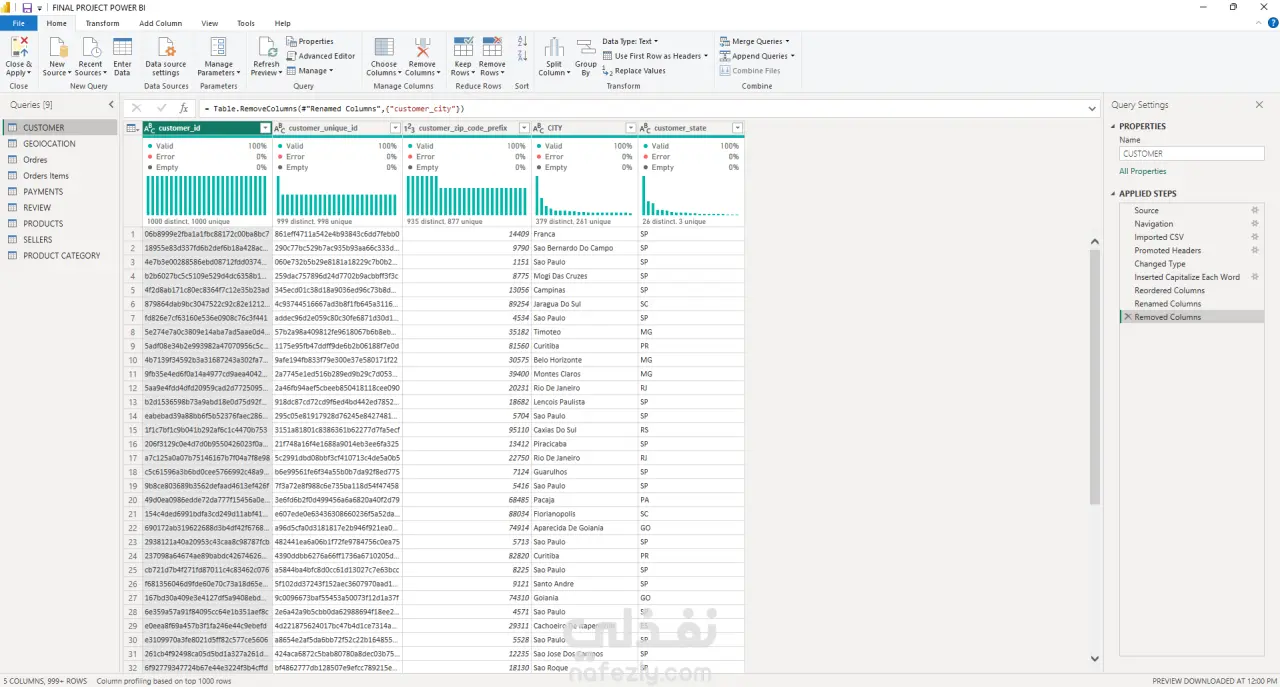Click the Keep Rows icon
The height and width of the screenshot is (687, 1280).
(463, 48)
